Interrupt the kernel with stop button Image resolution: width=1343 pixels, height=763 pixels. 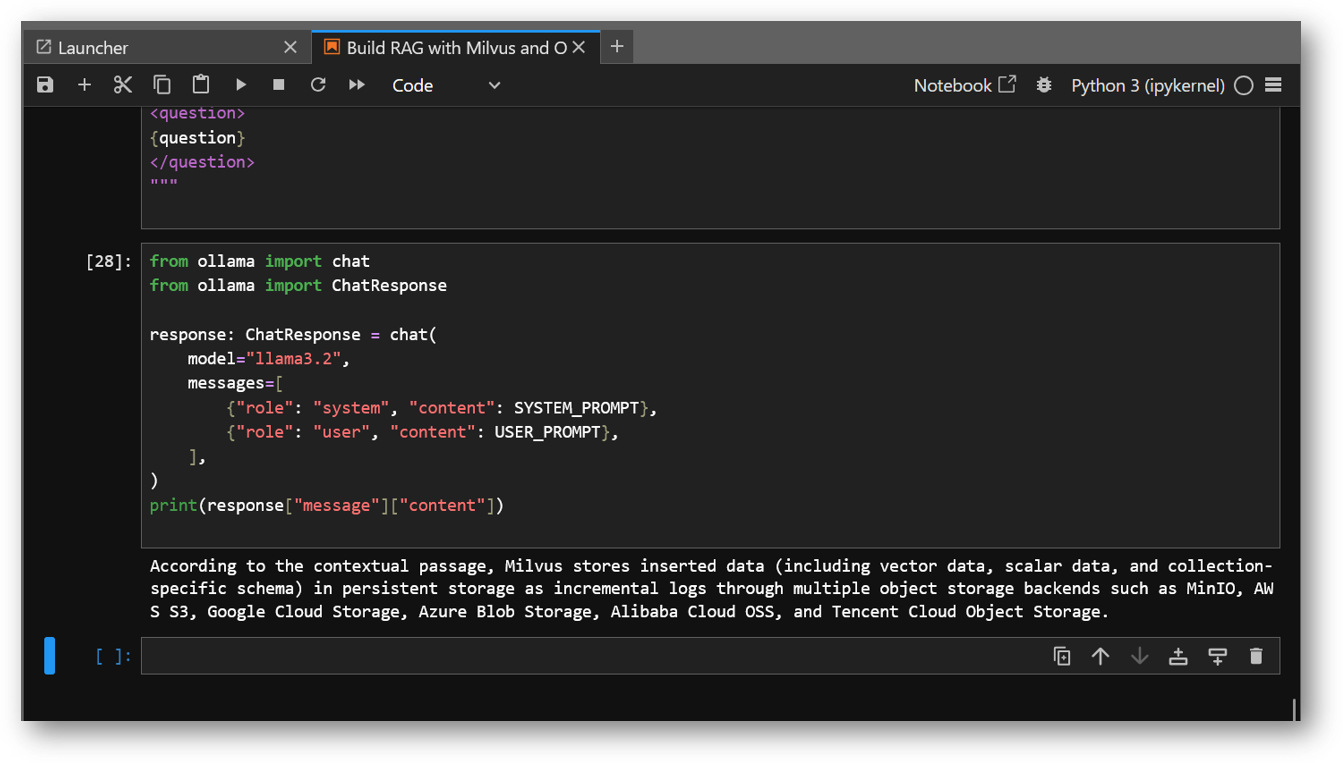tap(279, 85)
